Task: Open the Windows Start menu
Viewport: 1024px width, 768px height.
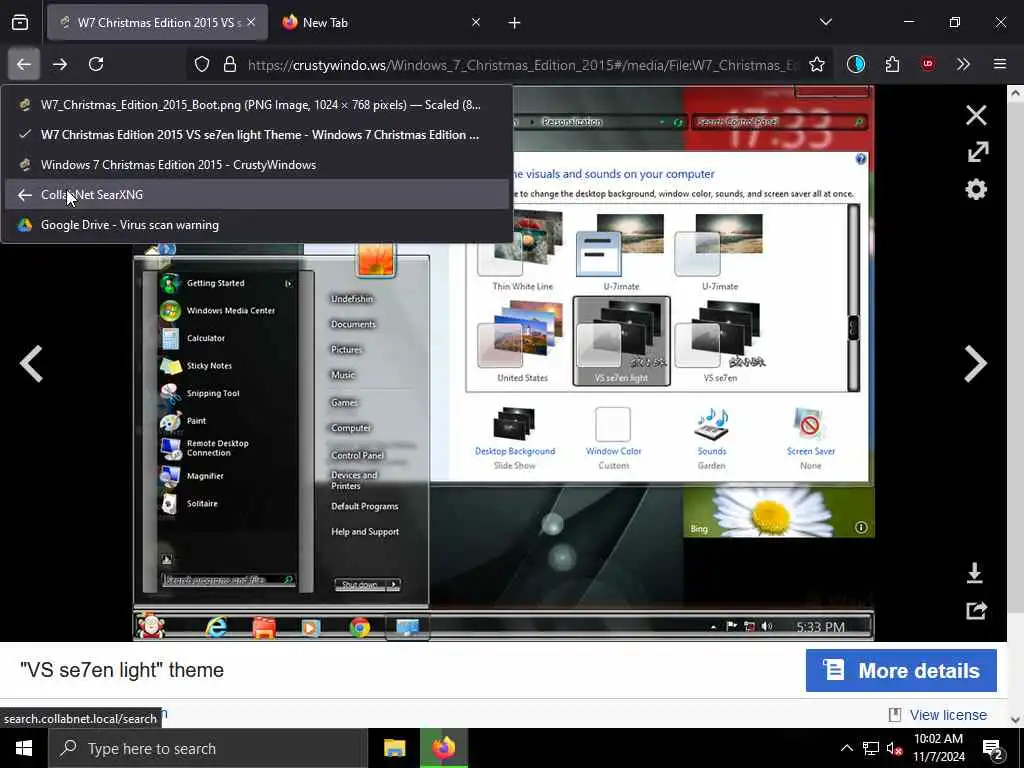Action: coord(24,748)
